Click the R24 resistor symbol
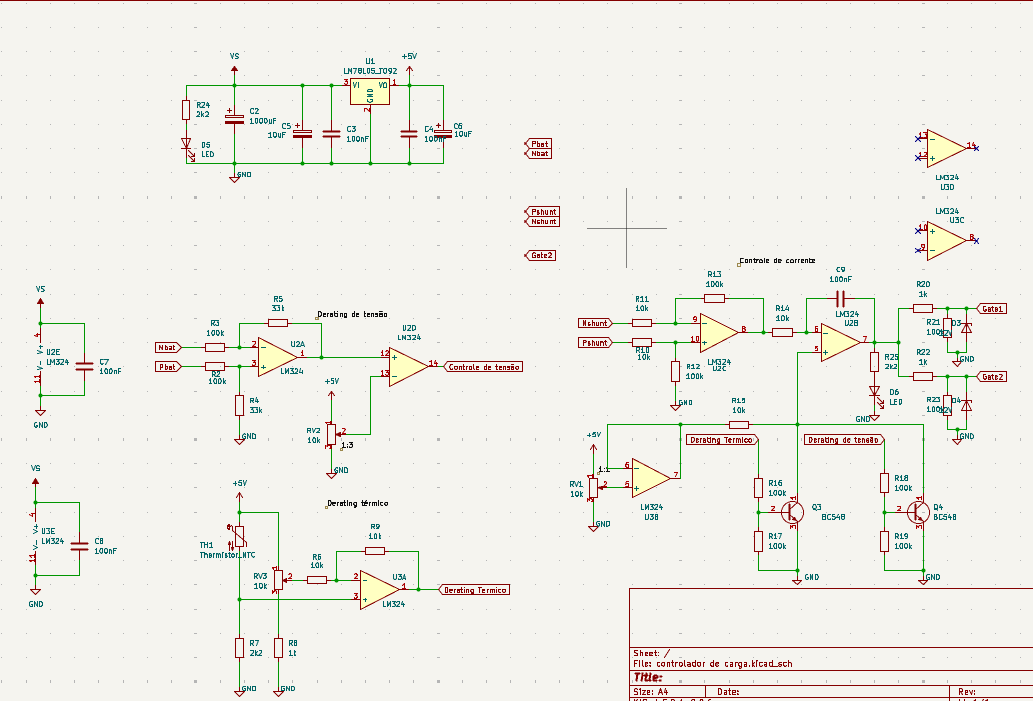The image size is (1033, 701). [186, 110]
